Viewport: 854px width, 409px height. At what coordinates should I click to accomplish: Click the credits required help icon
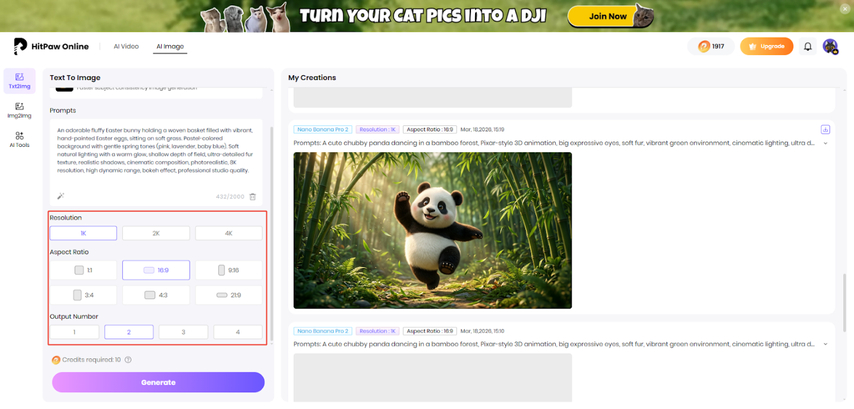click(128, 360)
